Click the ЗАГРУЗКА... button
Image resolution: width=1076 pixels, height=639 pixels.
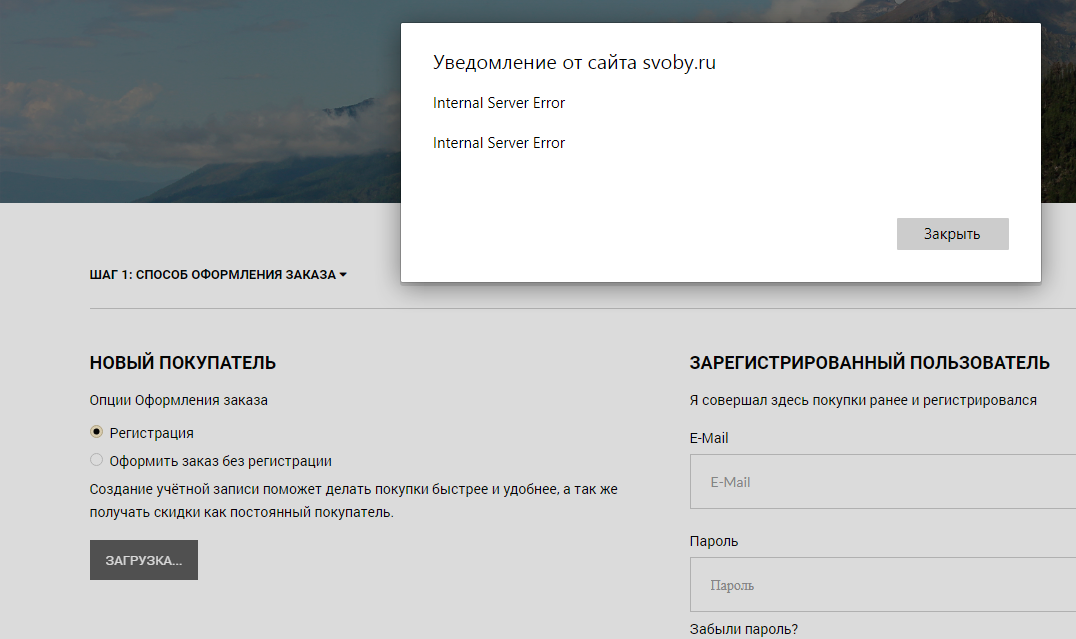pos(144,560)
